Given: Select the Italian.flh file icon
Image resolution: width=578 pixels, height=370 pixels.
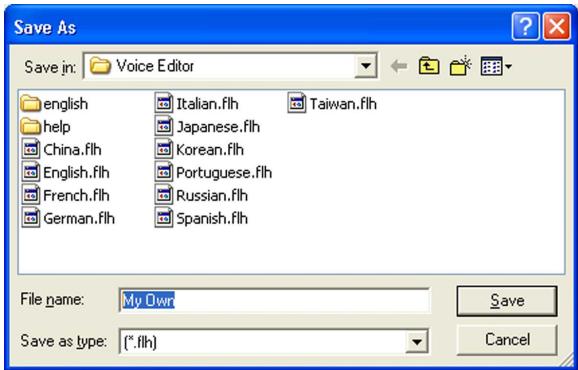Looking at the screenshot, I should [164, 104].
